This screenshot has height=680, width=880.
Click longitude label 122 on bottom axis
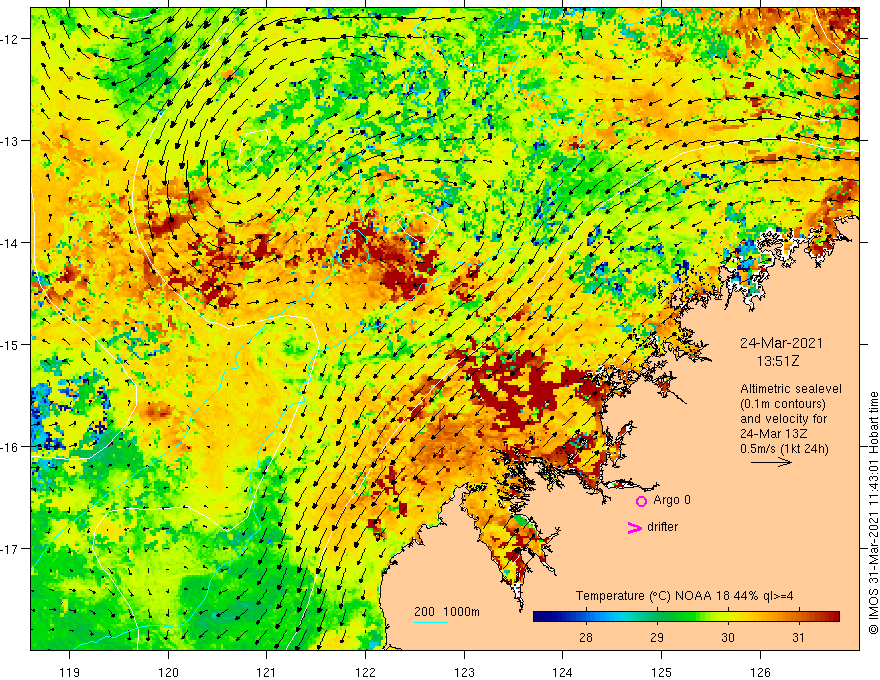pyautogui.click(x=365, y=672)
